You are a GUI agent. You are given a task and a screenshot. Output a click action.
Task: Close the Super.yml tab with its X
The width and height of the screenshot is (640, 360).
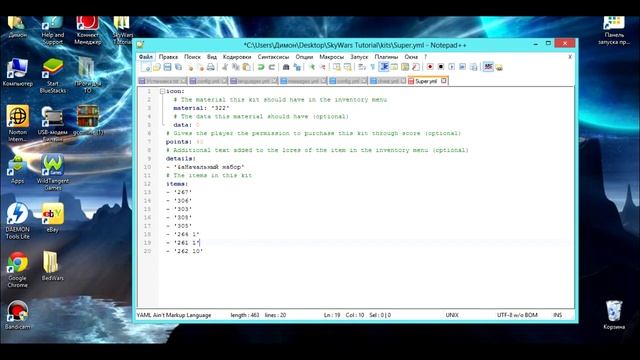pyautogui.click(x=444, y=81)
